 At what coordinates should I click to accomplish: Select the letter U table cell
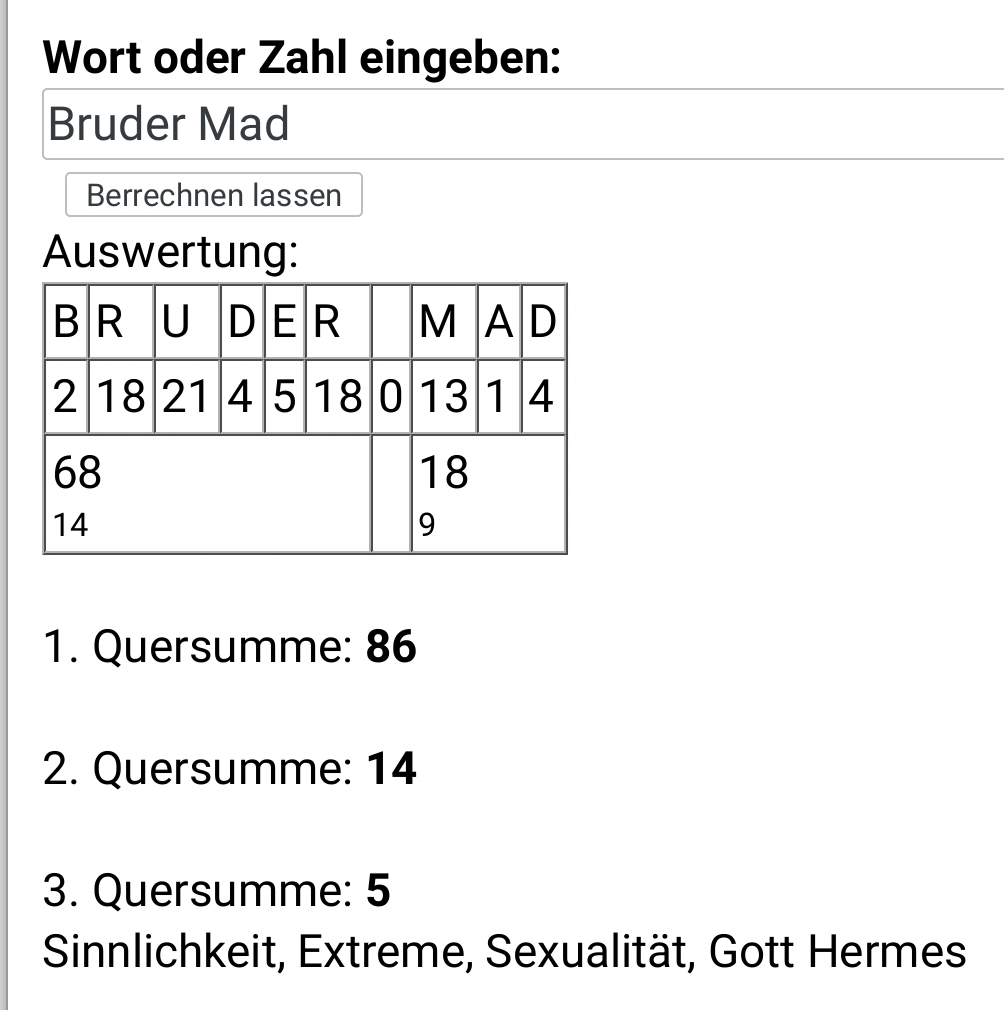click(x=187, y=321)
